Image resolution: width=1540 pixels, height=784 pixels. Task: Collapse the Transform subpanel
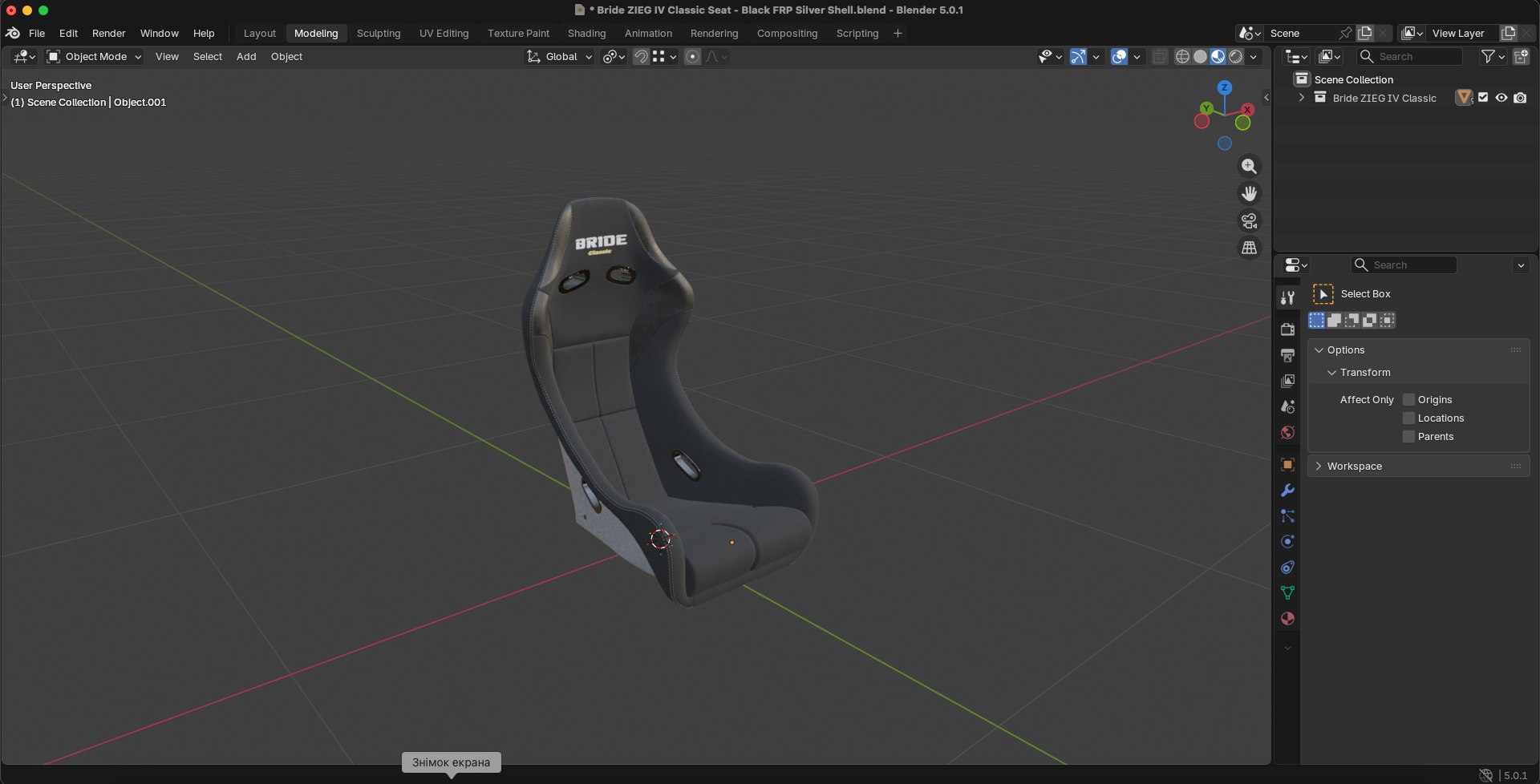coord(1331,372)
